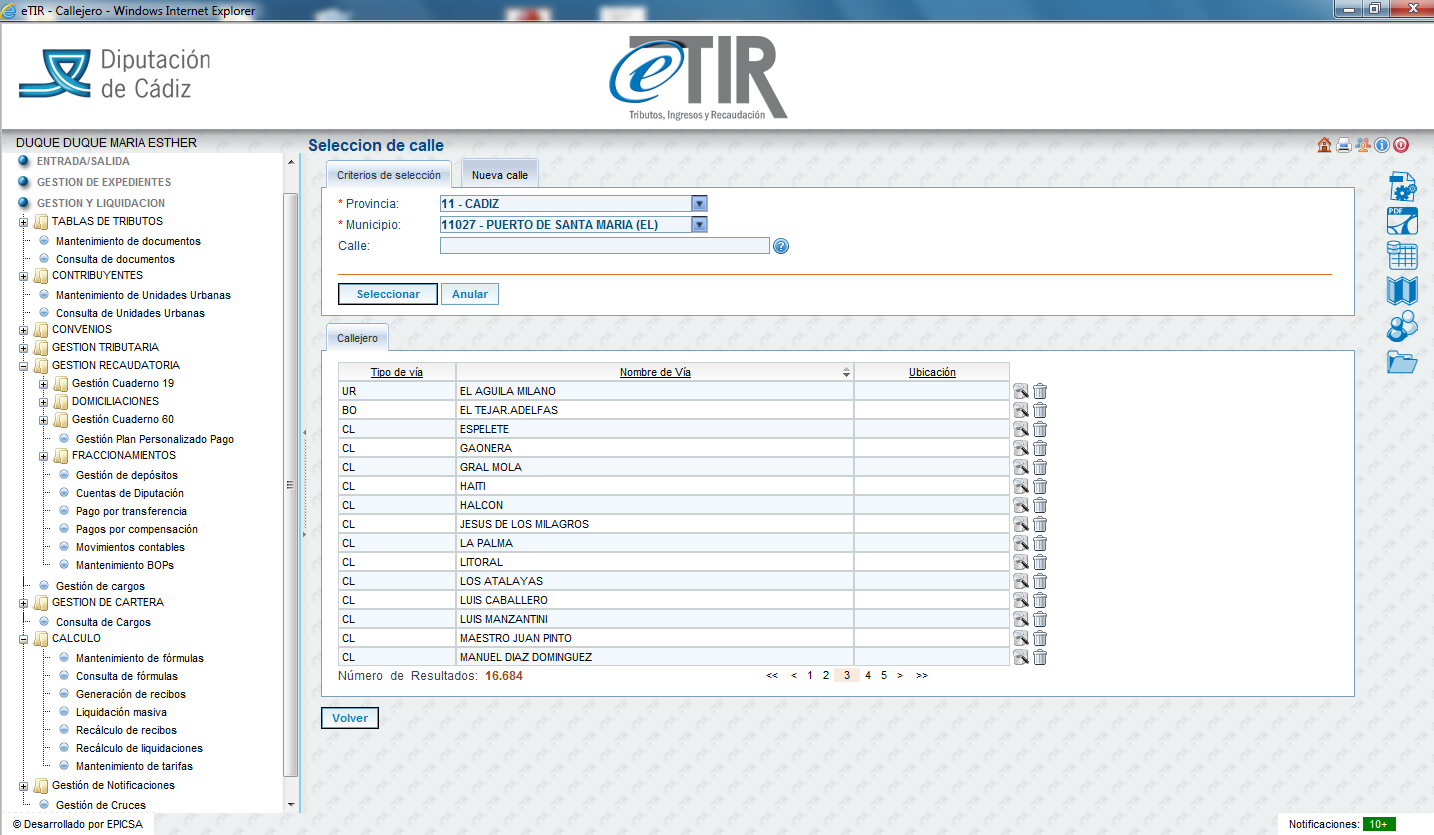The image size is (1434, 835).
Task: Open GESTION DE EXPEDIENTES menu section
Action: point(104,182)
